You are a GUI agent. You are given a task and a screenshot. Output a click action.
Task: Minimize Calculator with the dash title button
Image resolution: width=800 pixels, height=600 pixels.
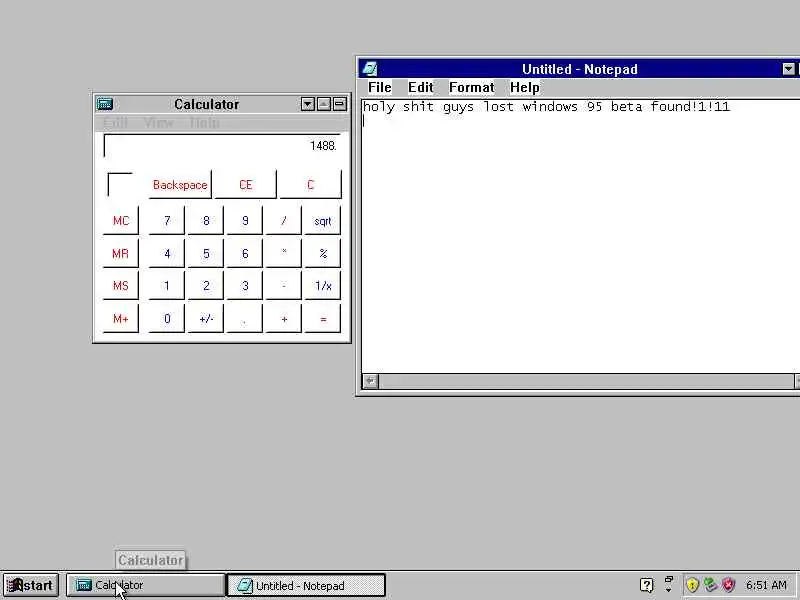click(340, 104)
